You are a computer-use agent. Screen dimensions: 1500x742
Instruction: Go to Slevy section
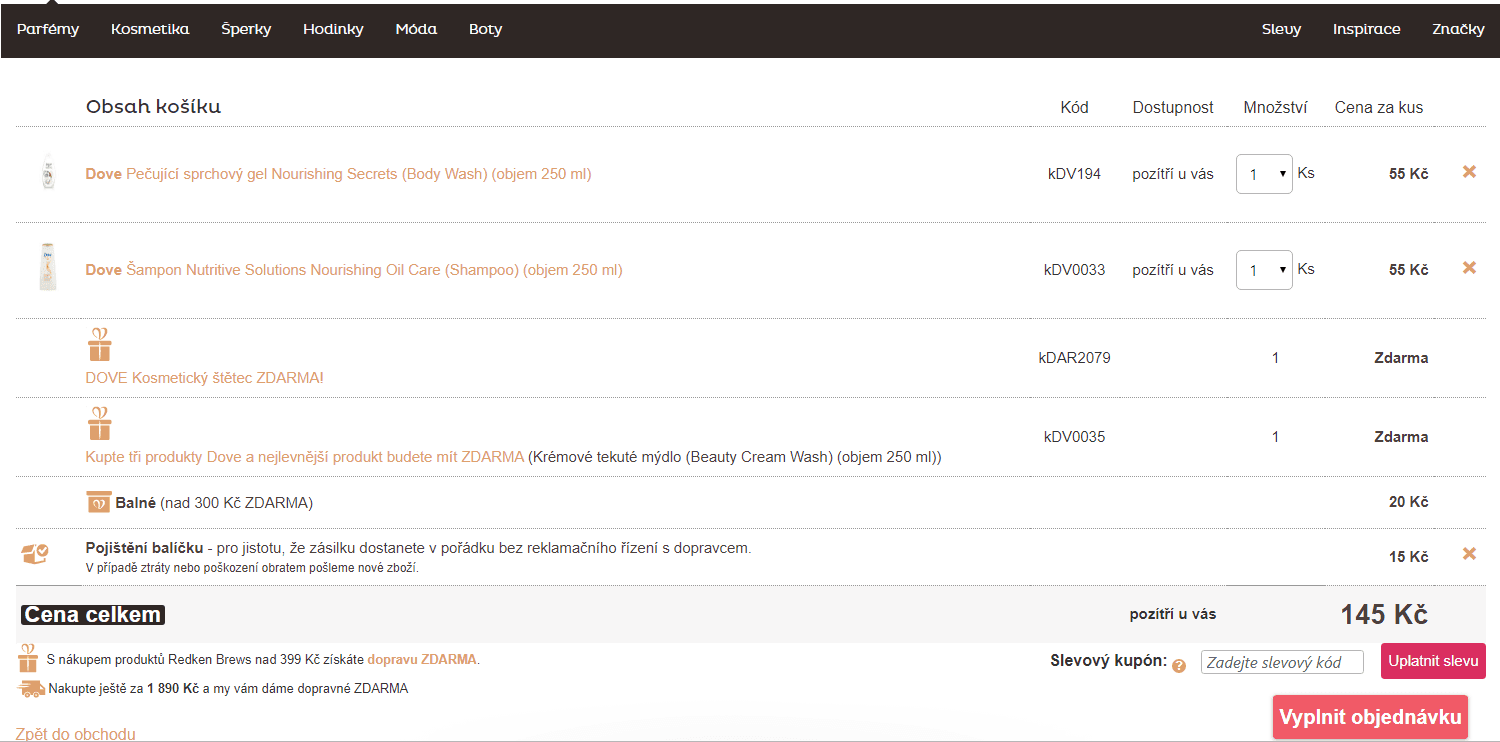click(1281, 29)
